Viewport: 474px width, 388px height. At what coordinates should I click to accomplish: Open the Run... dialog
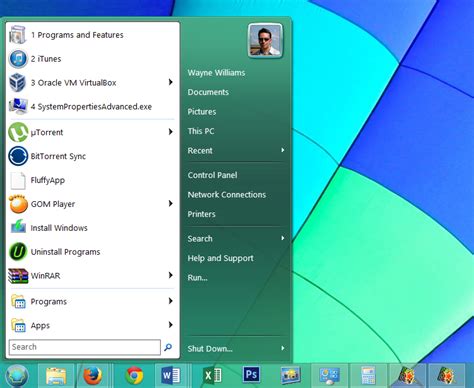click(197, 278)
